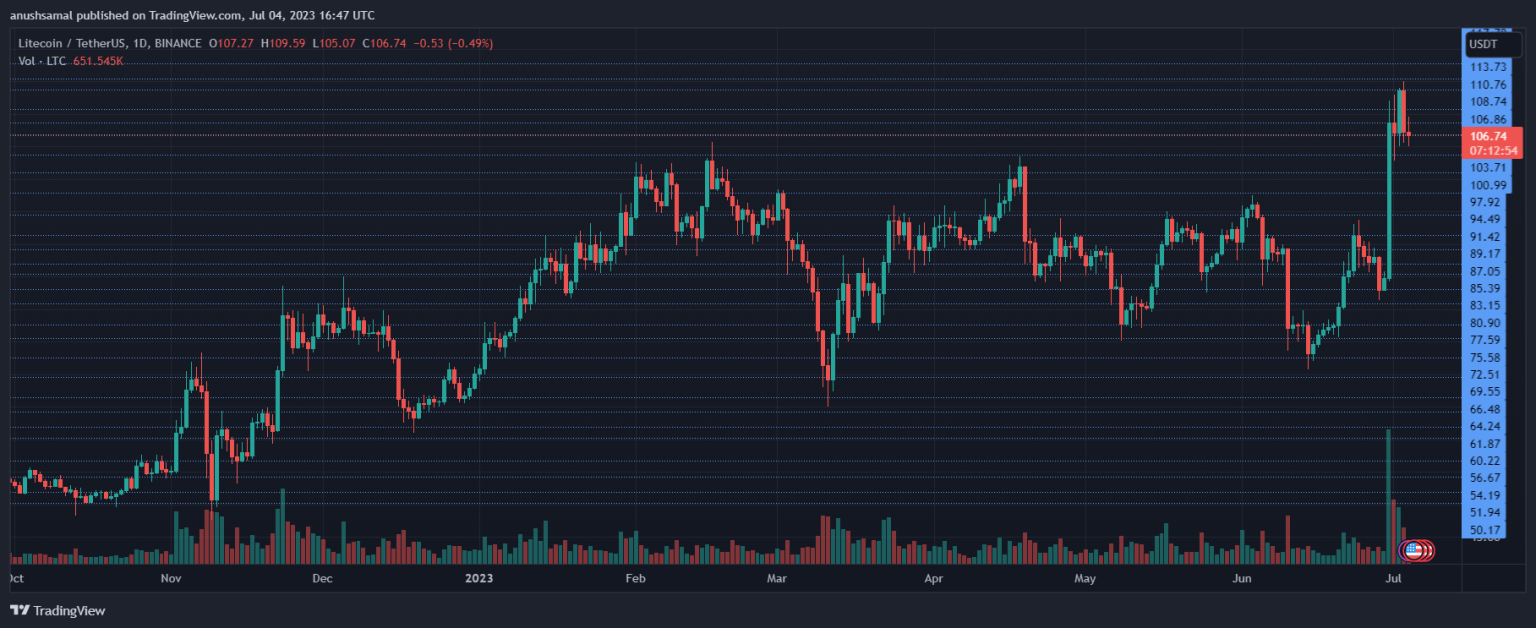Click the Feb label on the time axis
Viewport: 1536px width, 628px height.
(x=634, y=578)
